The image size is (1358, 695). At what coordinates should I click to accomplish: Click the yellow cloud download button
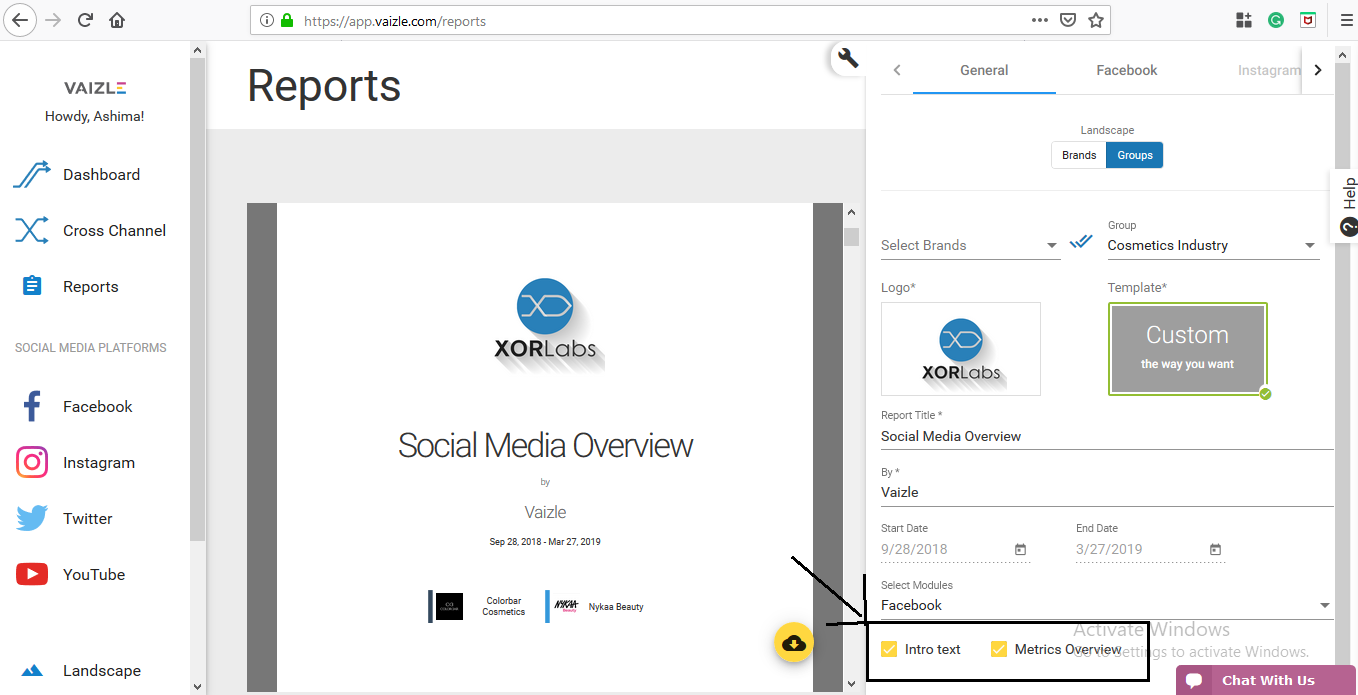click(794, 643)
